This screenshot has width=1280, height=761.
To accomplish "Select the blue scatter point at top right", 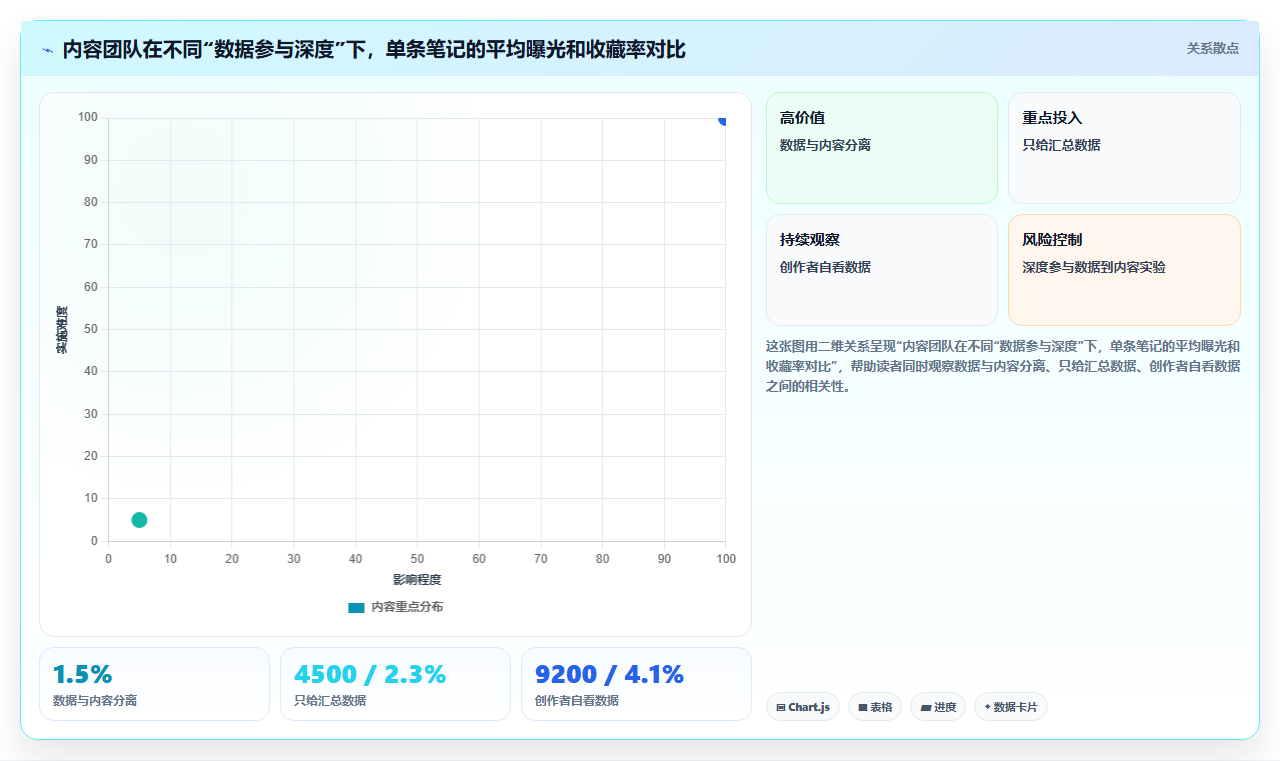I will [722, 119].
